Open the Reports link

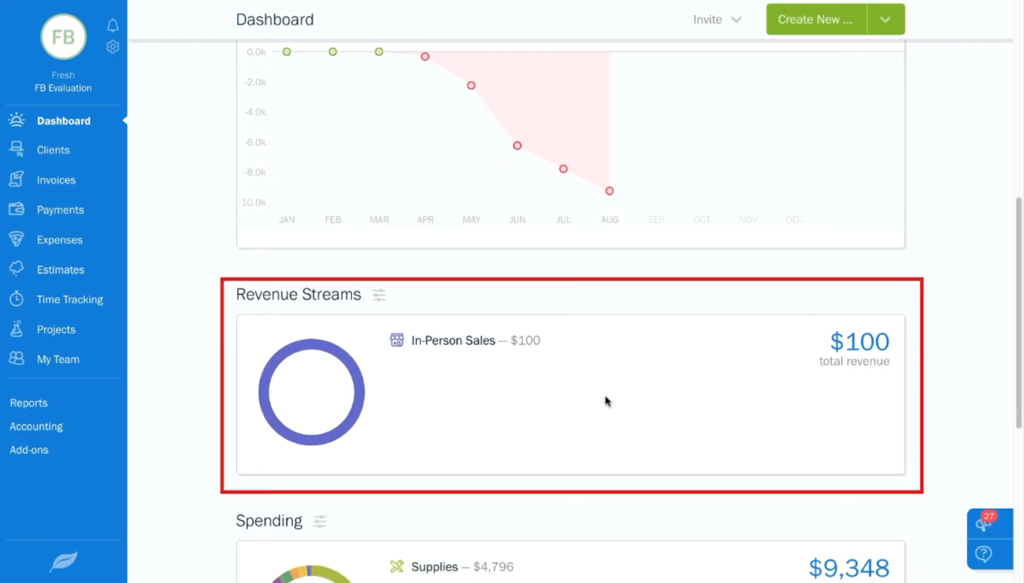[x=28, y=402]
